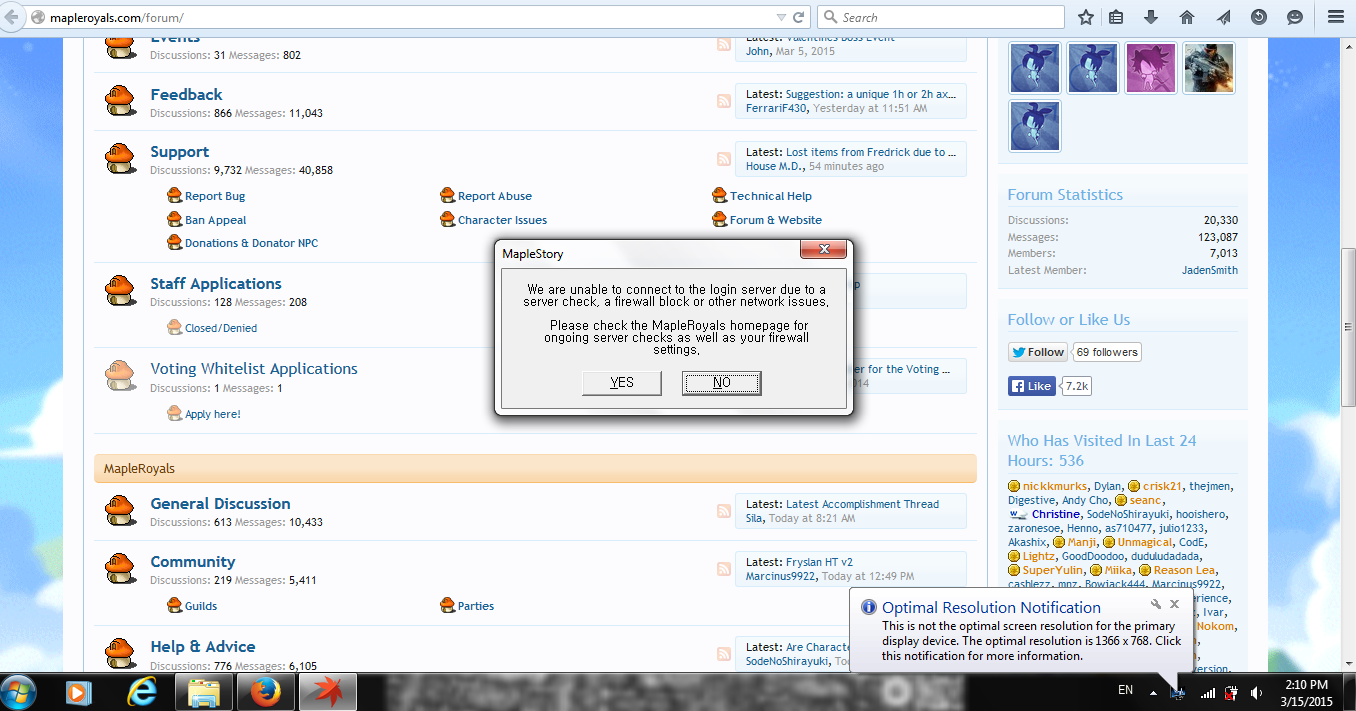Expand the URL bar history dropdown

point(781,18)
